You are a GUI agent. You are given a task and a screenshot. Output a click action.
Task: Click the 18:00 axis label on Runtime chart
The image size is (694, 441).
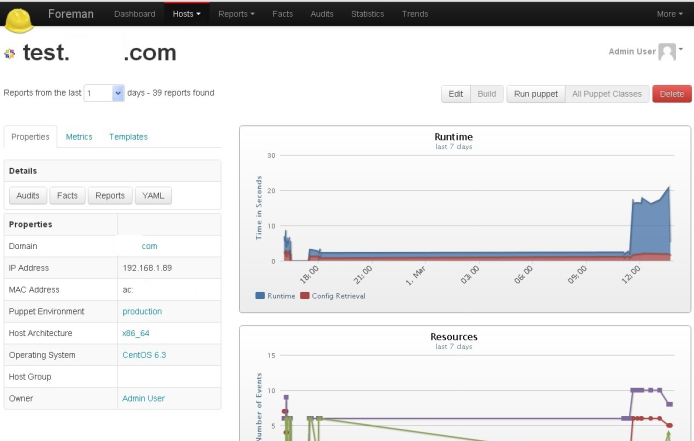(x=309, y=275)
